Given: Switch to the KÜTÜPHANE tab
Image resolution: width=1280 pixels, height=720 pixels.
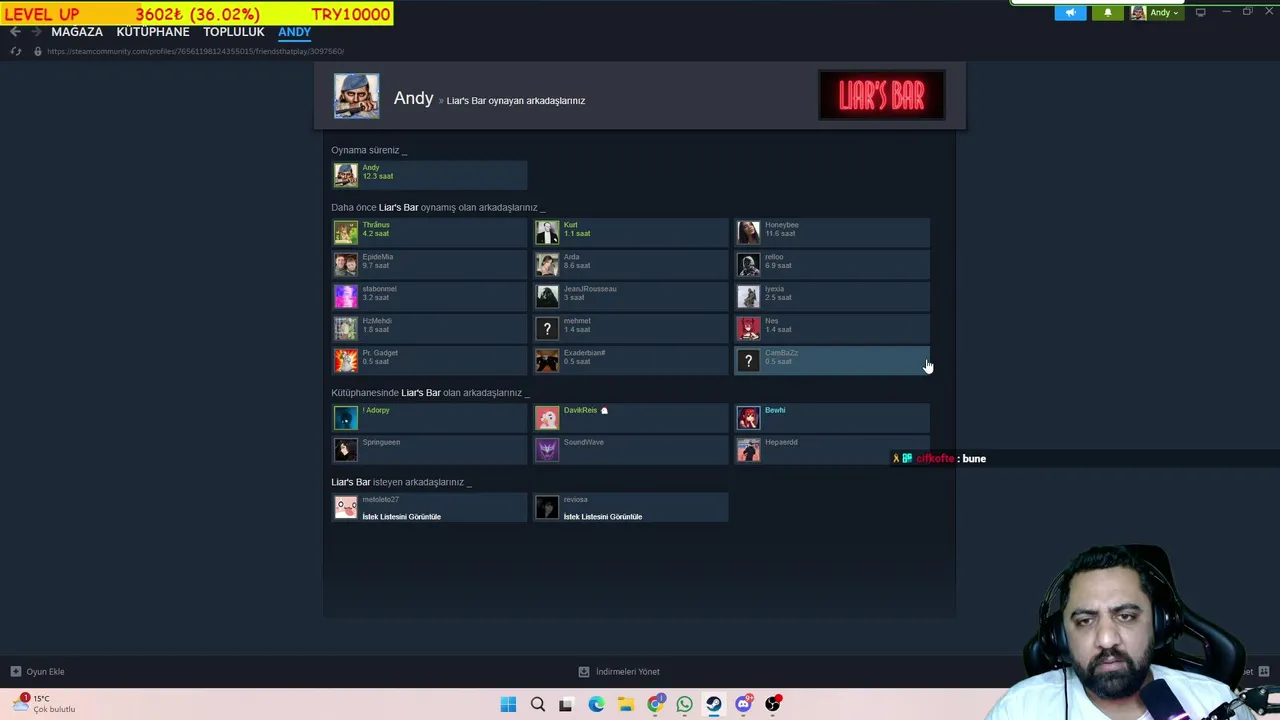Looking at the screenshot, I should (153, 32).
